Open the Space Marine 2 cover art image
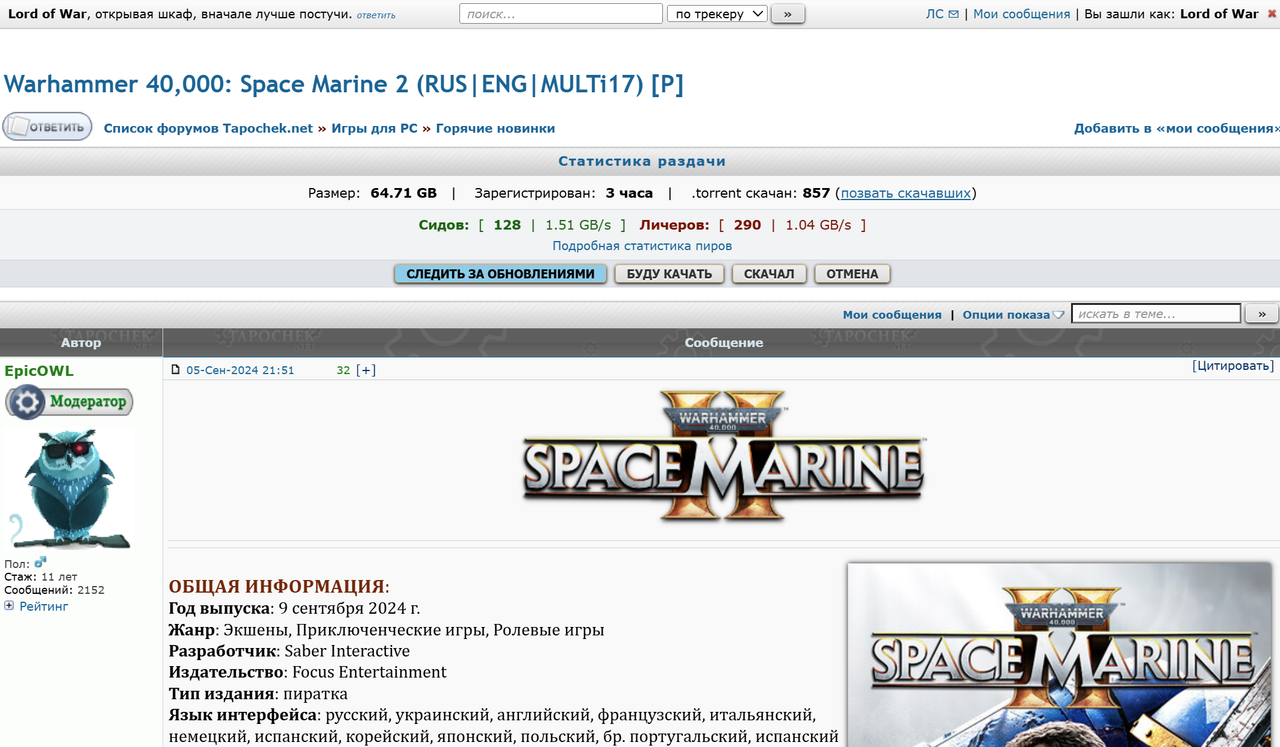This screenshot has width=1280, height=747. (x=1060, y=655)
